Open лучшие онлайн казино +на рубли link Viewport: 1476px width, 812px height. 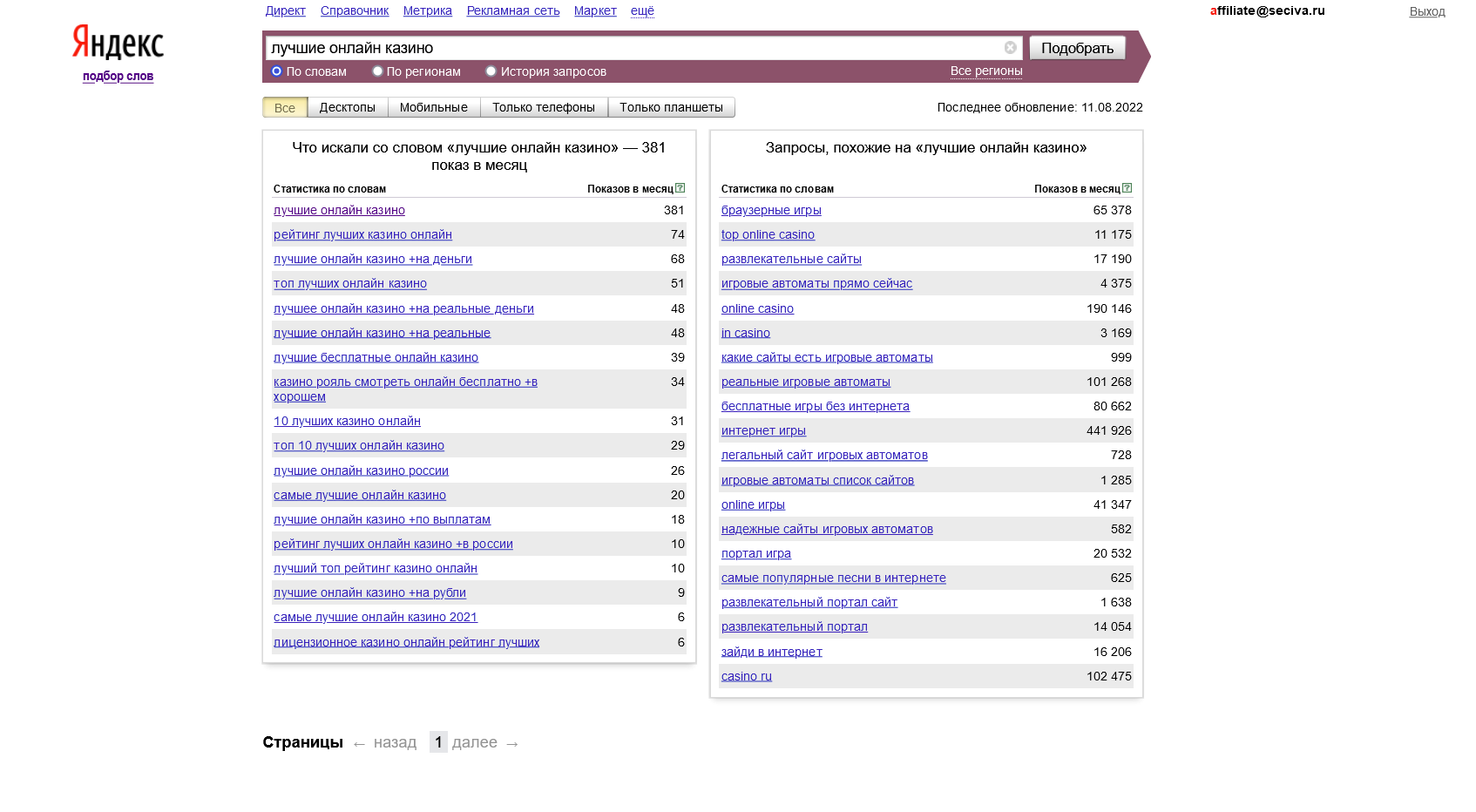369,592
